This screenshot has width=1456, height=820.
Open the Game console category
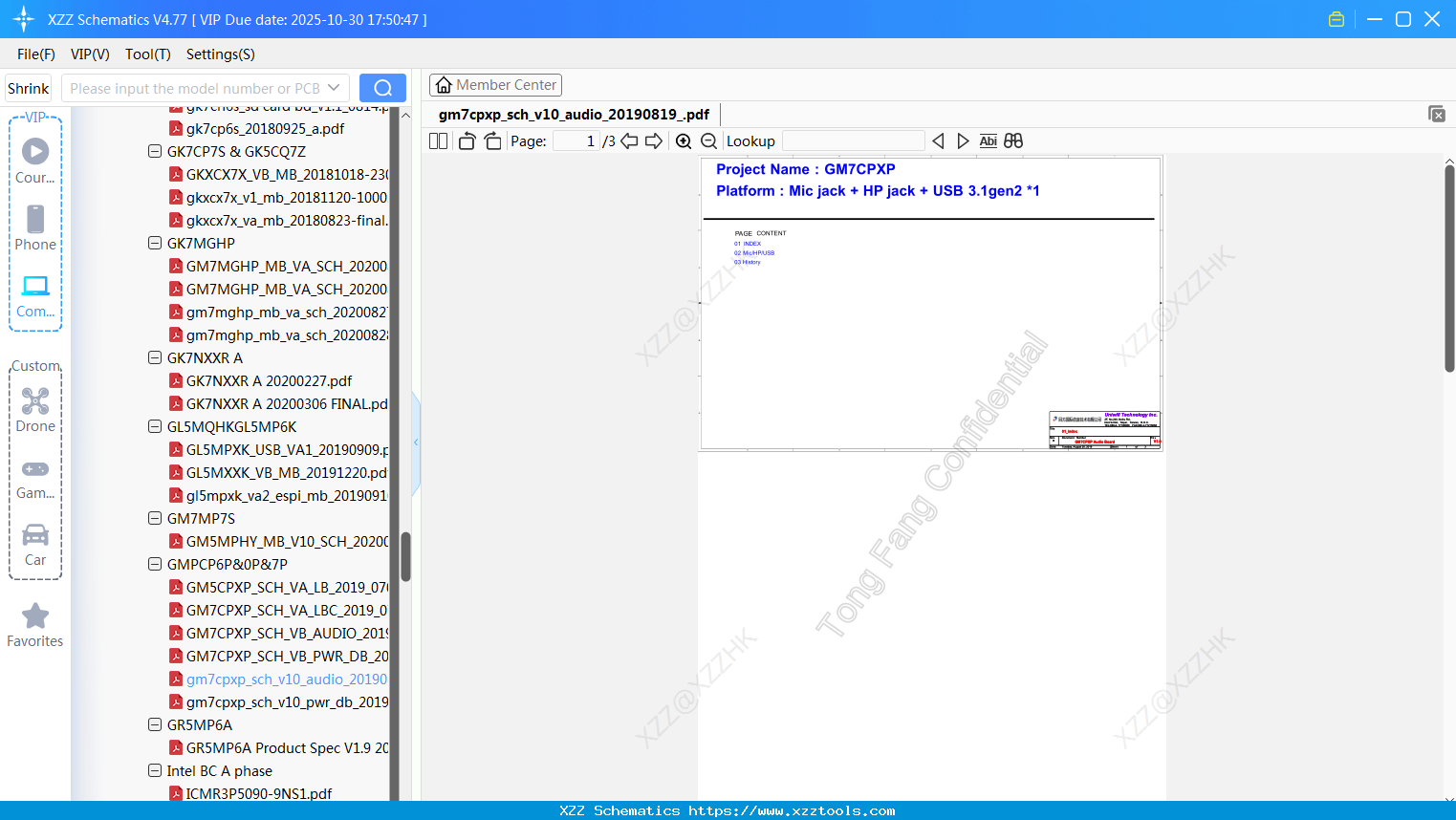pyautogui.click(x=35, y=479)
